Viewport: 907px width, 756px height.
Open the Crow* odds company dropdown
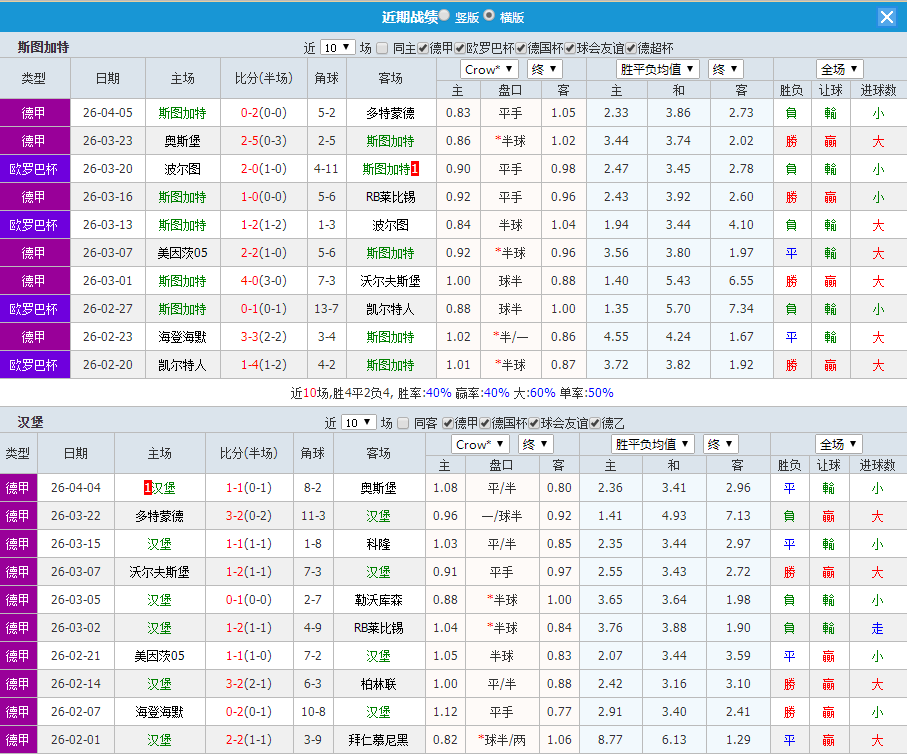[489, 69]
